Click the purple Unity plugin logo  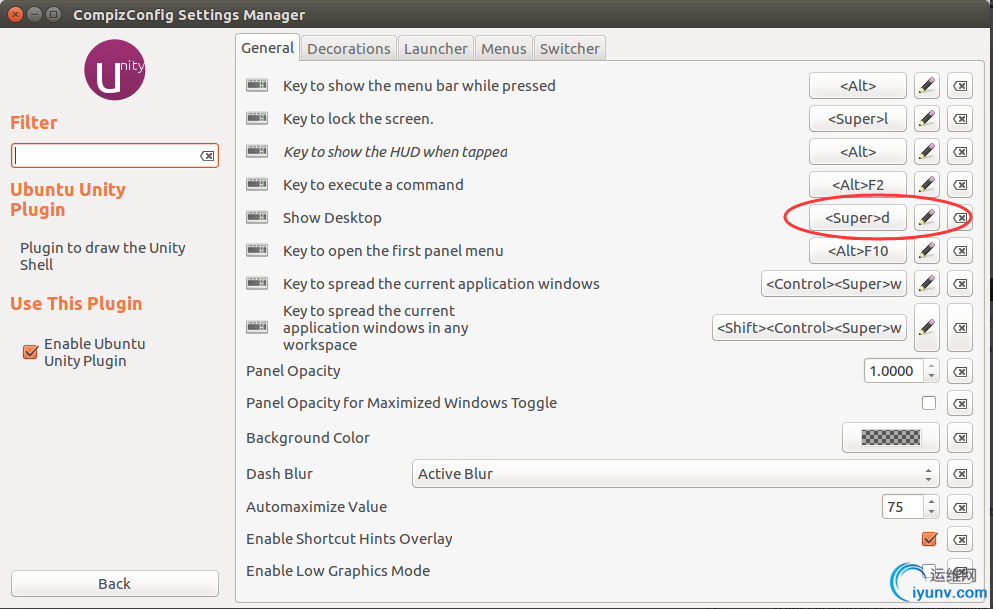click(115, 70)
